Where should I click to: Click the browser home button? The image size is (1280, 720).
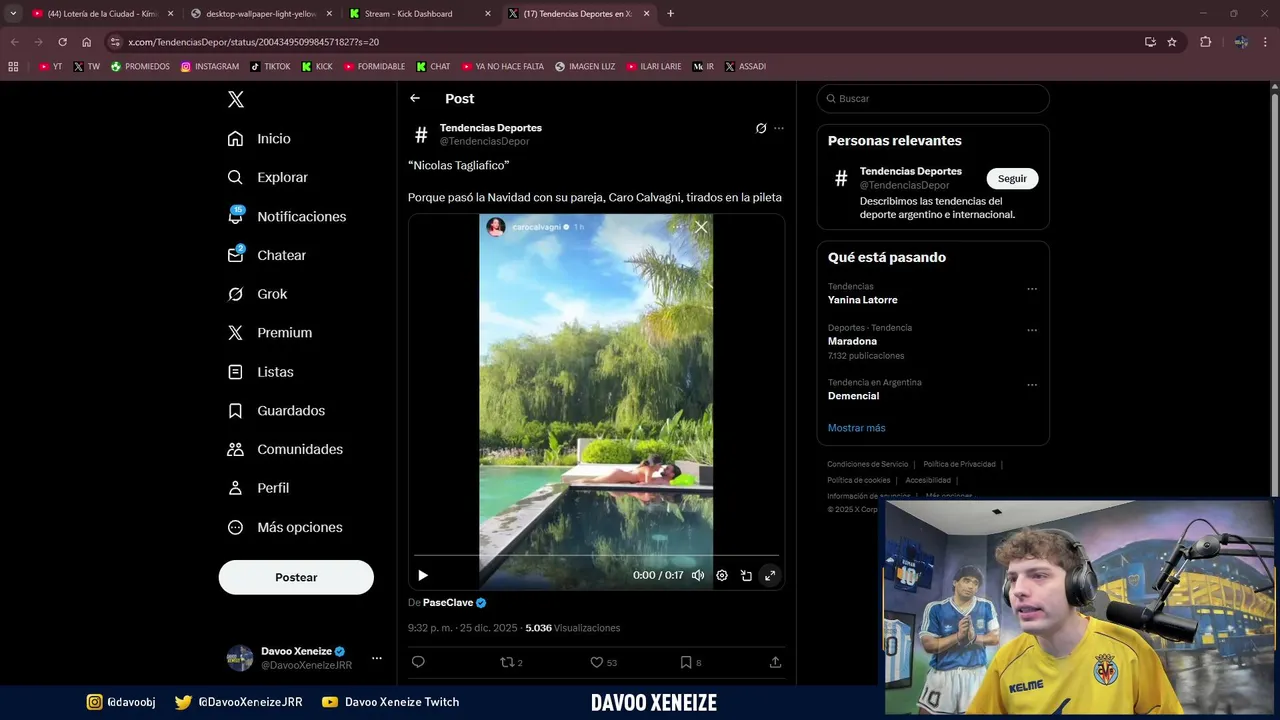86,42
